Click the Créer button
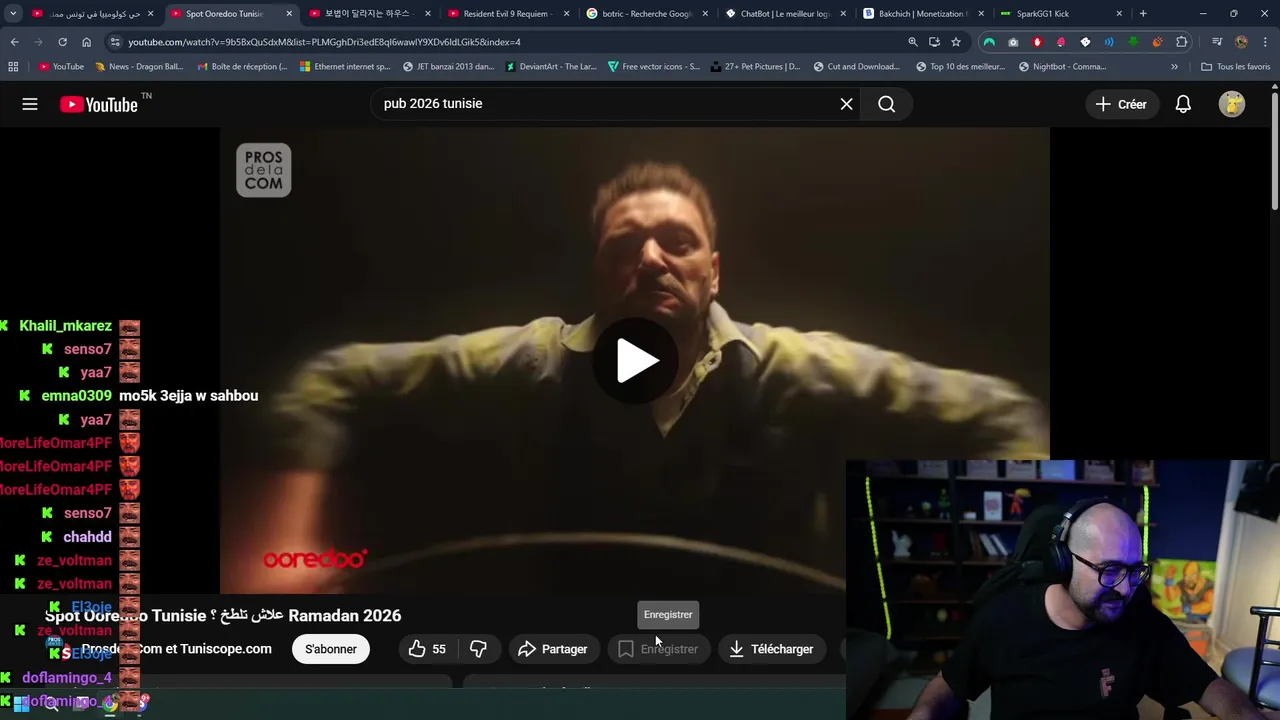Viewport: 1280px width, 720px height. (1121, 104)
